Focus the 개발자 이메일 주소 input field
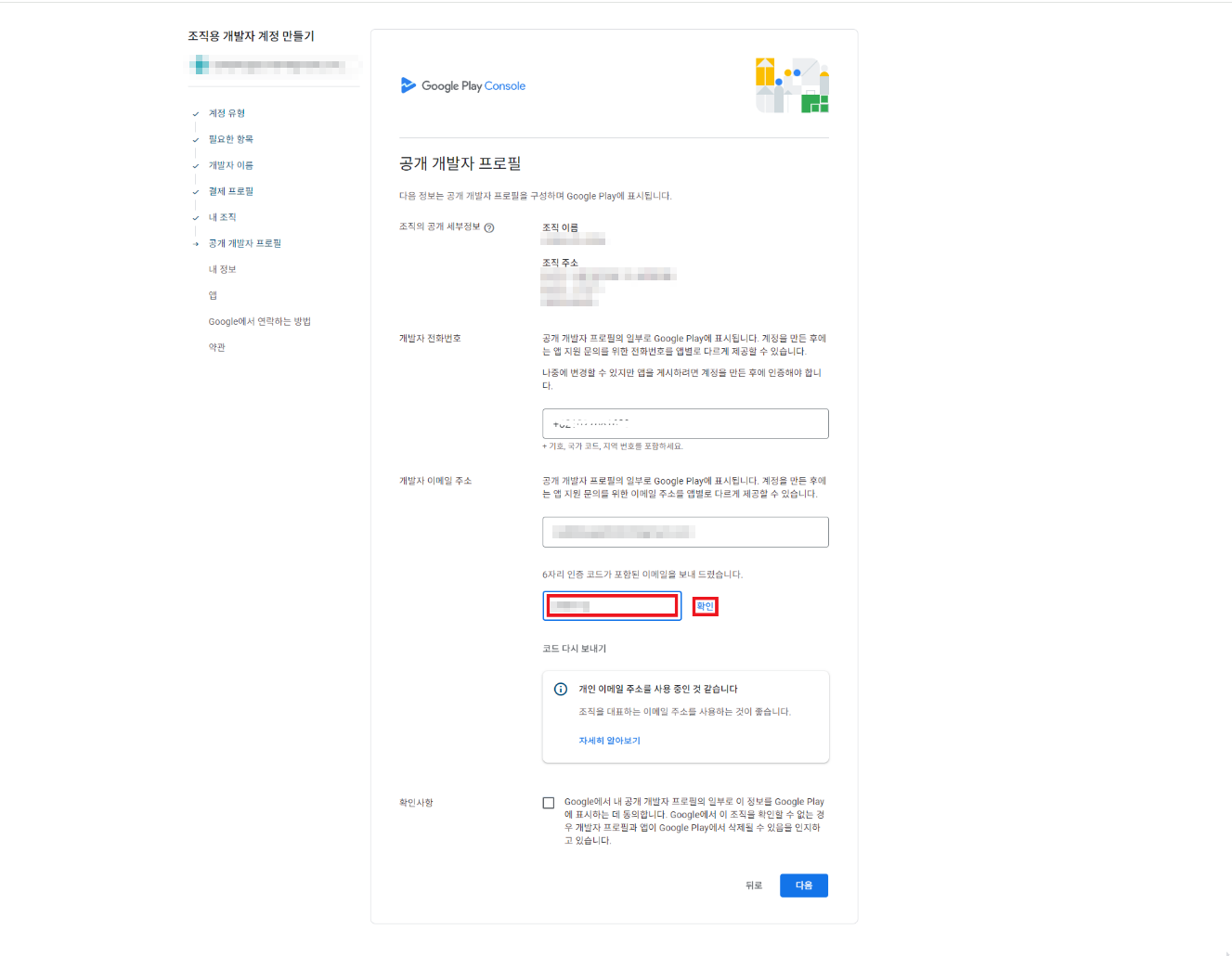Viewport: 1232px width, 956px height. [685, 532]
